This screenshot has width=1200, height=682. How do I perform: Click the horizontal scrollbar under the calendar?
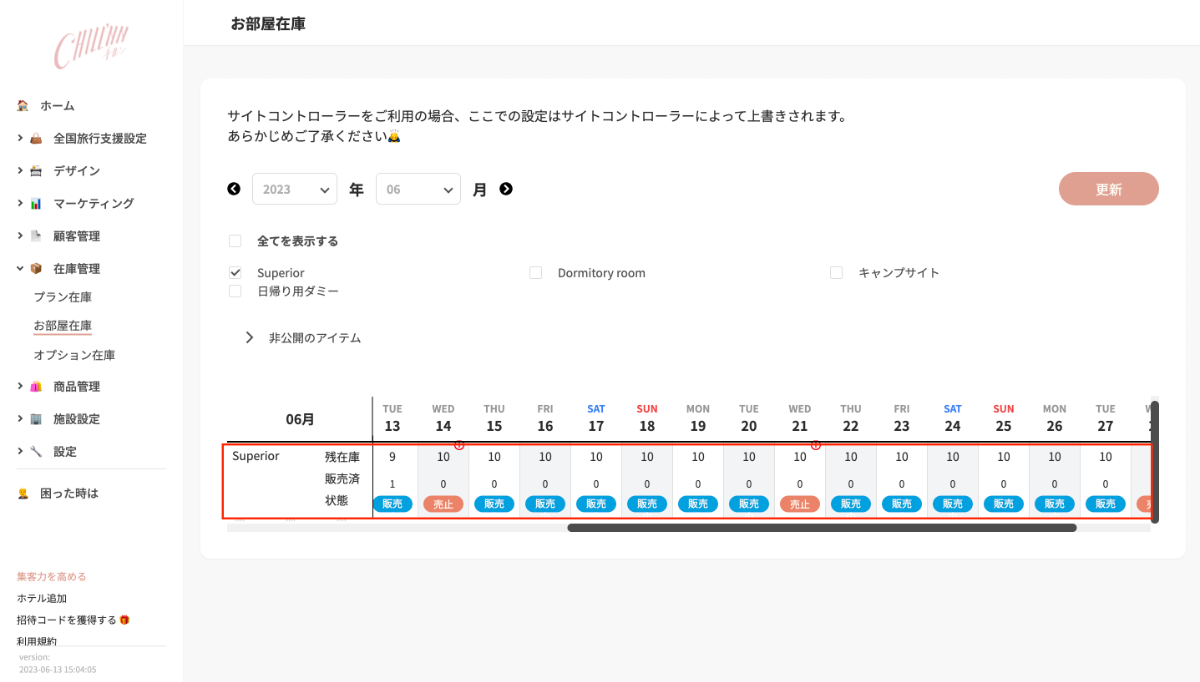(821, 528)
